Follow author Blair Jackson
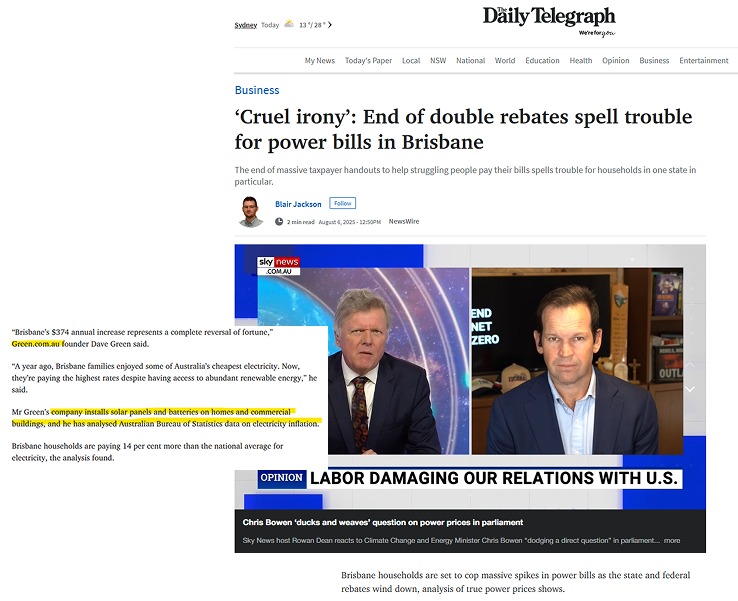Screen dimensions: 738x601 (343, 203)
